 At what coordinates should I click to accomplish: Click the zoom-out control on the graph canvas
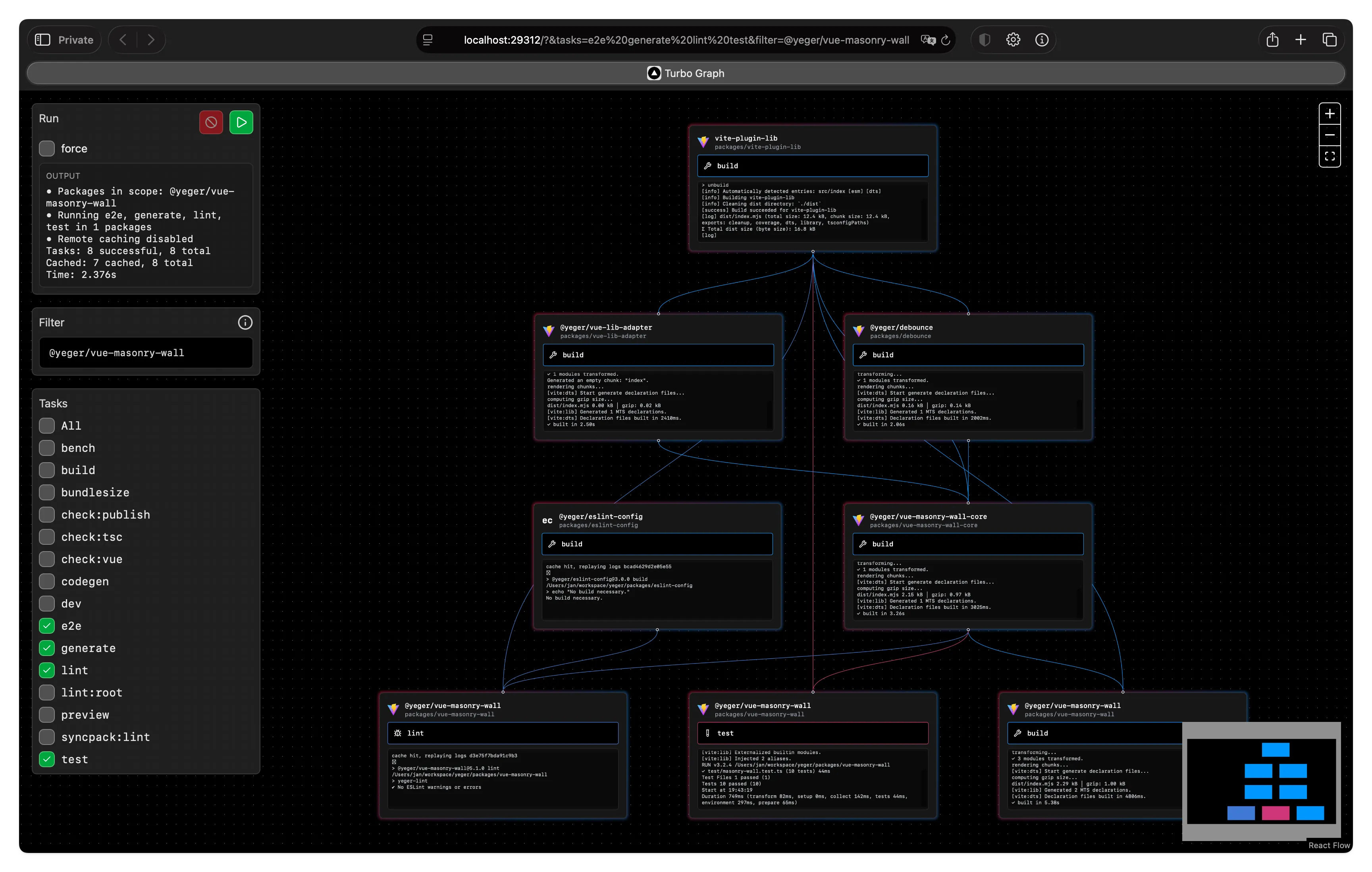pos(1330,135)
